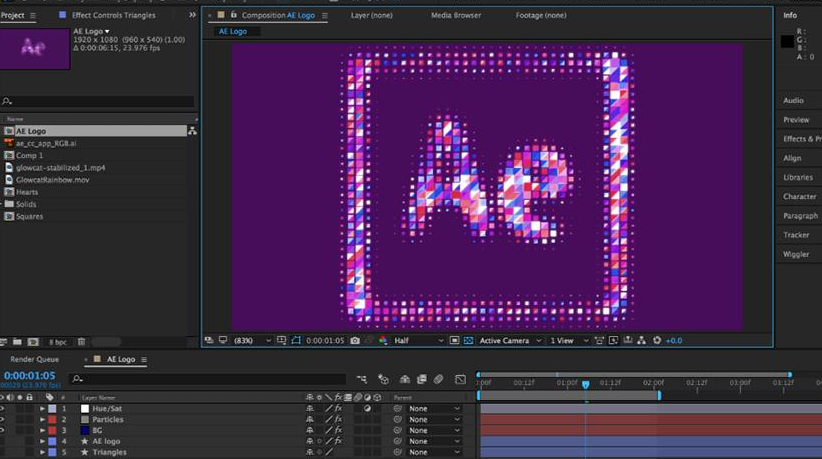The image size is (822, 459).
Task: Expand the Particles layer properties
Action: point(42,419)
